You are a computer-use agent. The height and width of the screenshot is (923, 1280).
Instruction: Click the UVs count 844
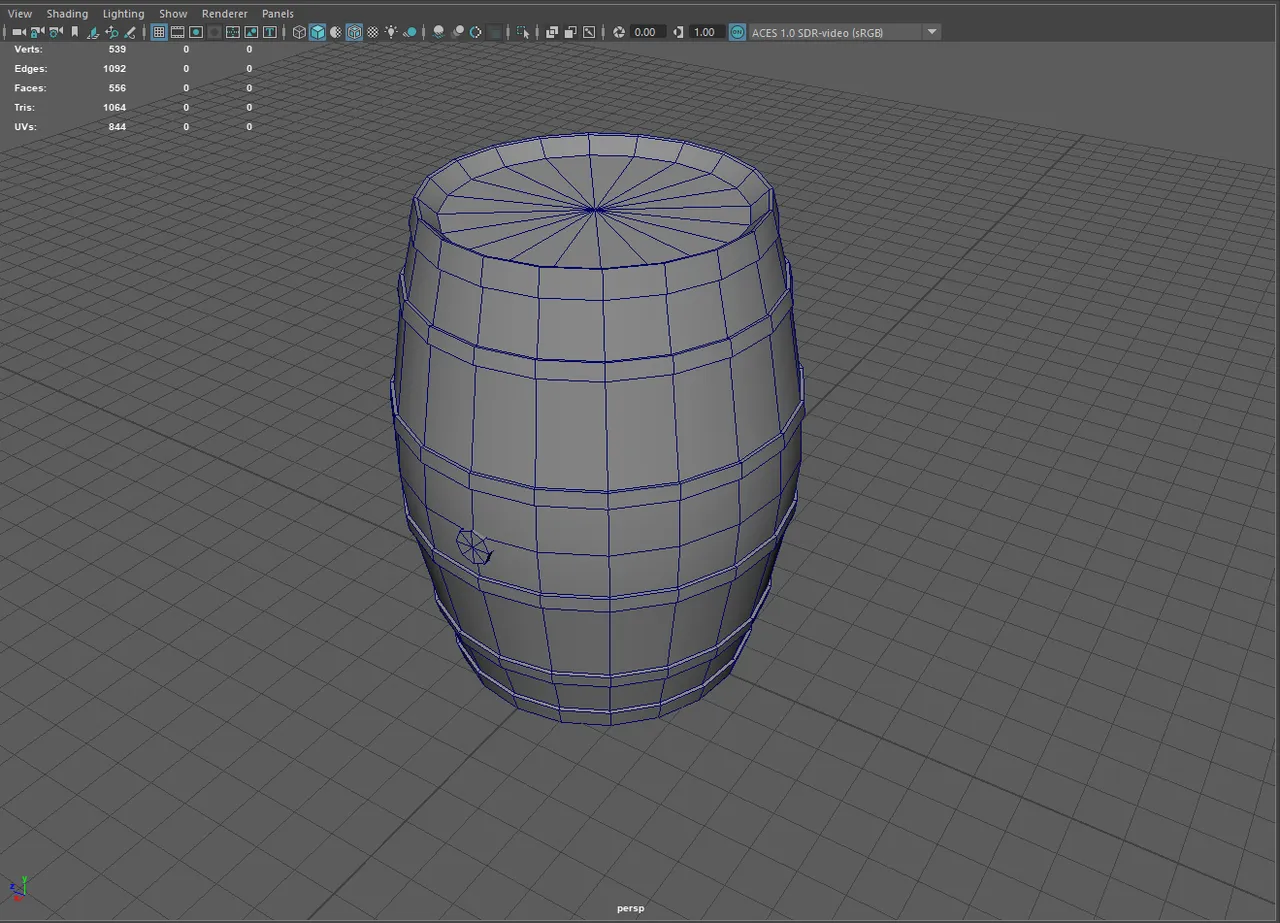117,127
